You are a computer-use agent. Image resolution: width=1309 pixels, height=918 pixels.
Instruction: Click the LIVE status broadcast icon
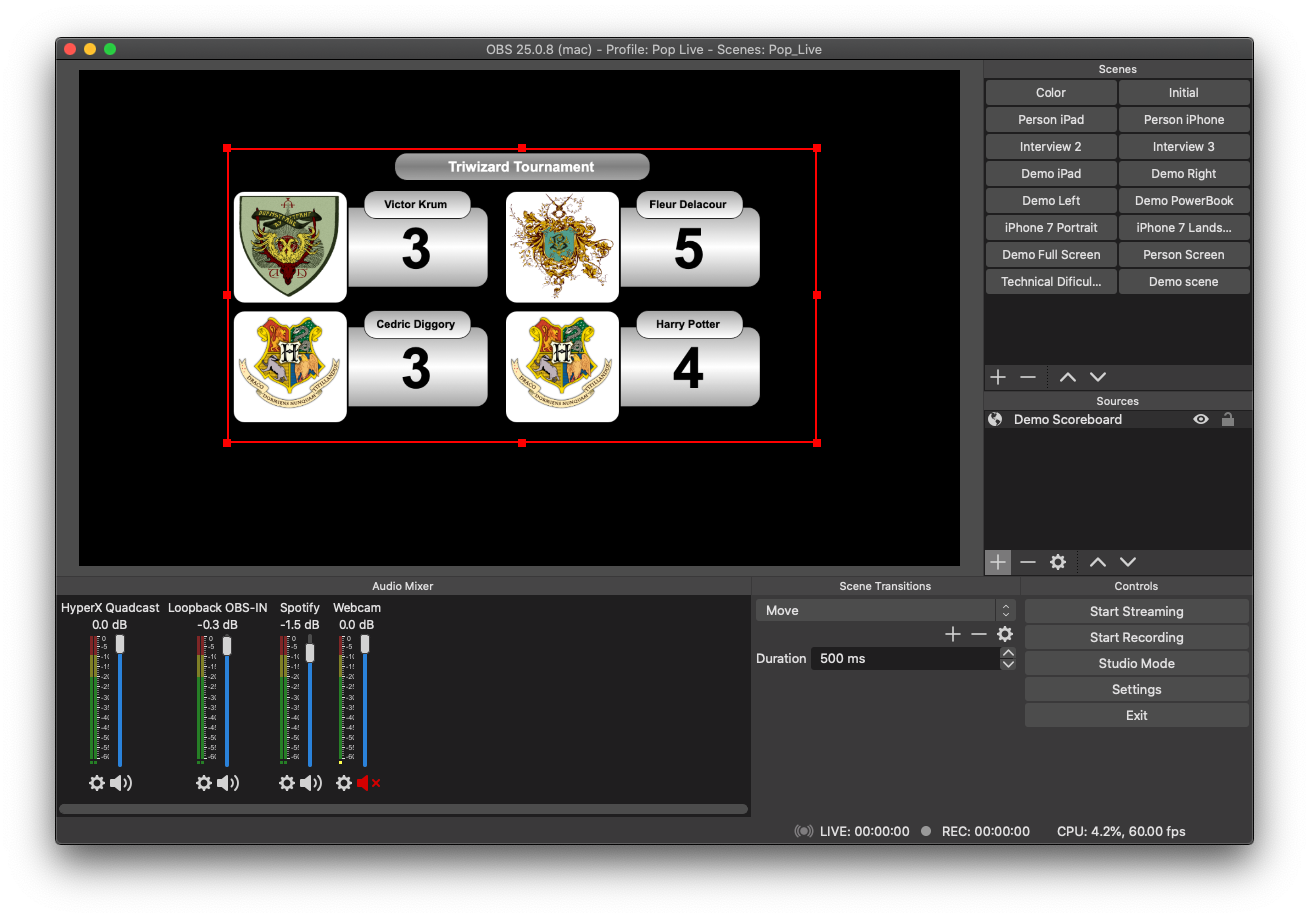(804, 831)
